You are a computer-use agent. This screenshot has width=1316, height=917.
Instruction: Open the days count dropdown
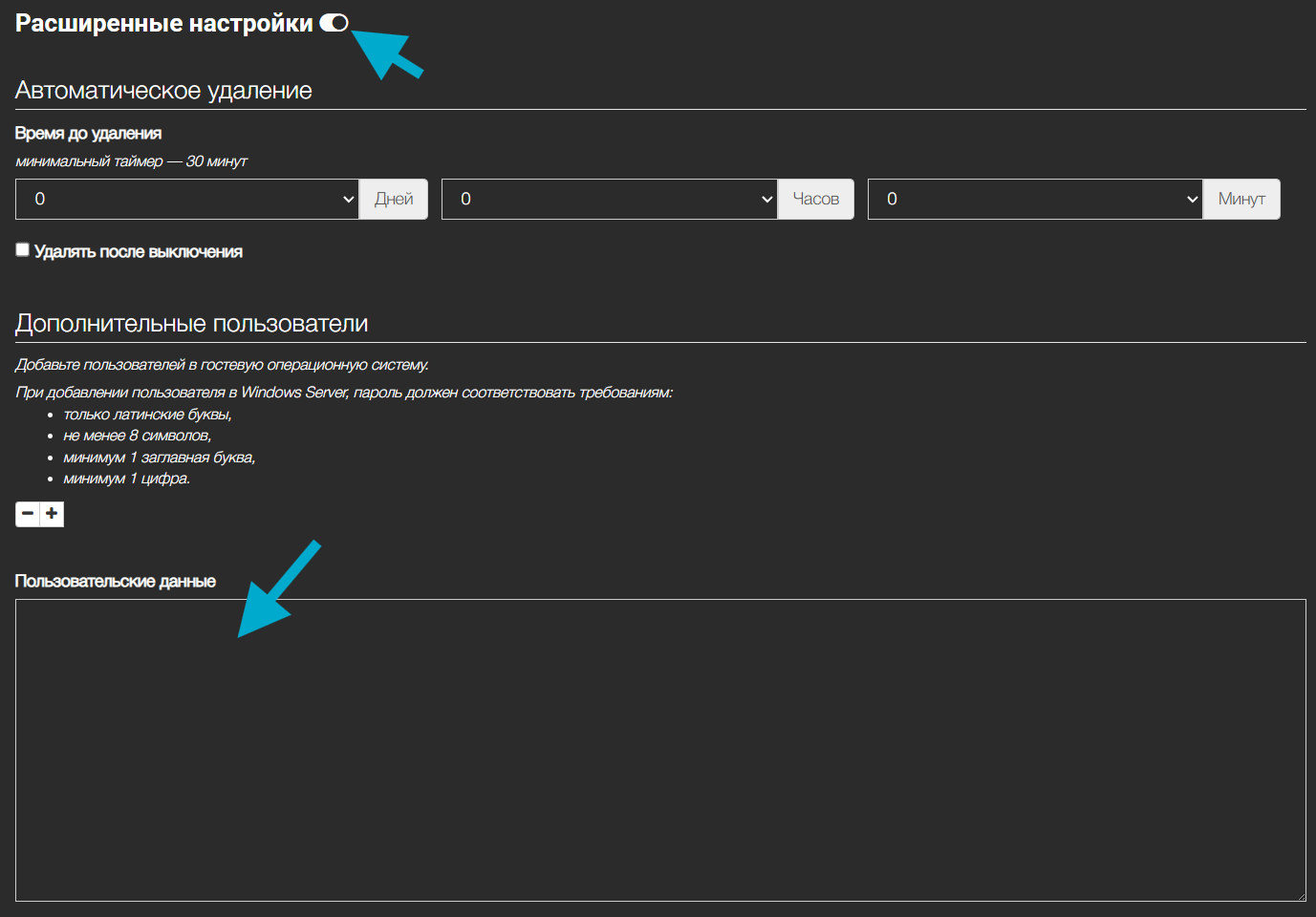coord(187,199)
